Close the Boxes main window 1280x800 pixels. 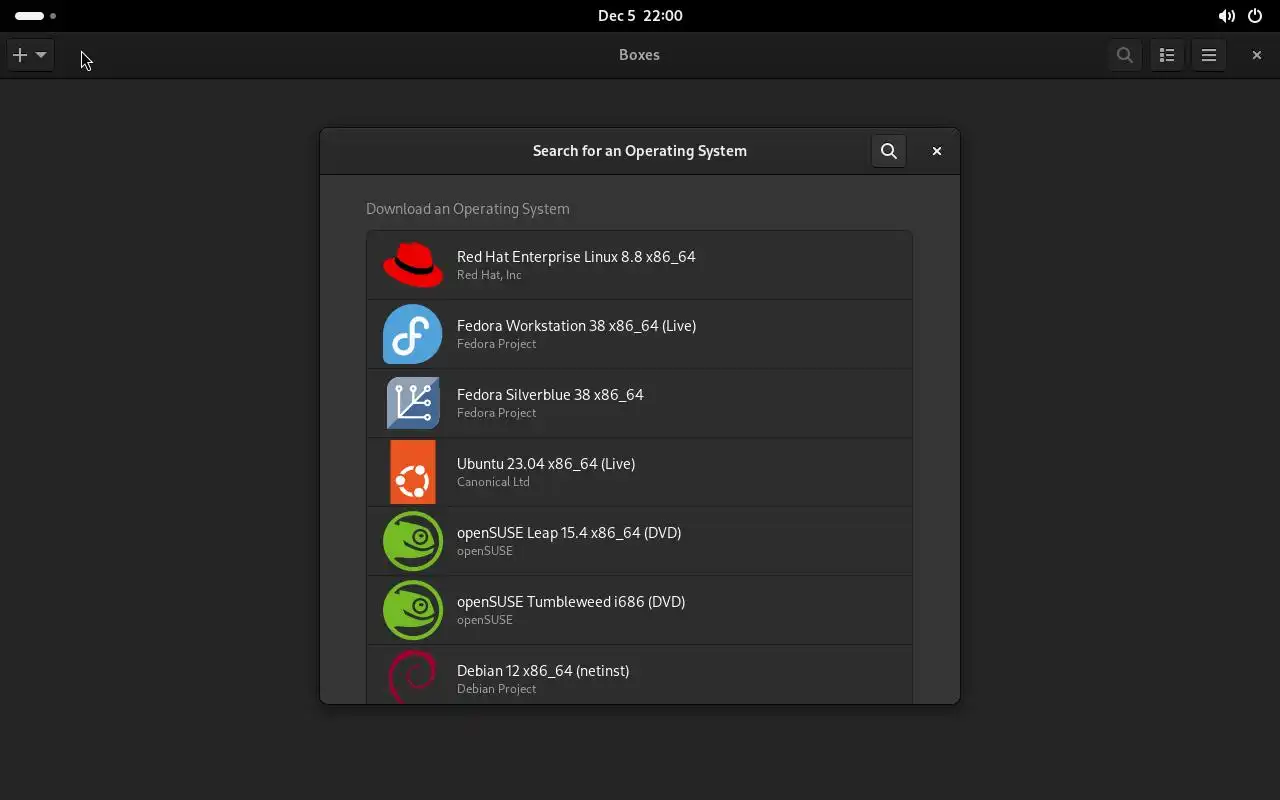[1257, 55]
